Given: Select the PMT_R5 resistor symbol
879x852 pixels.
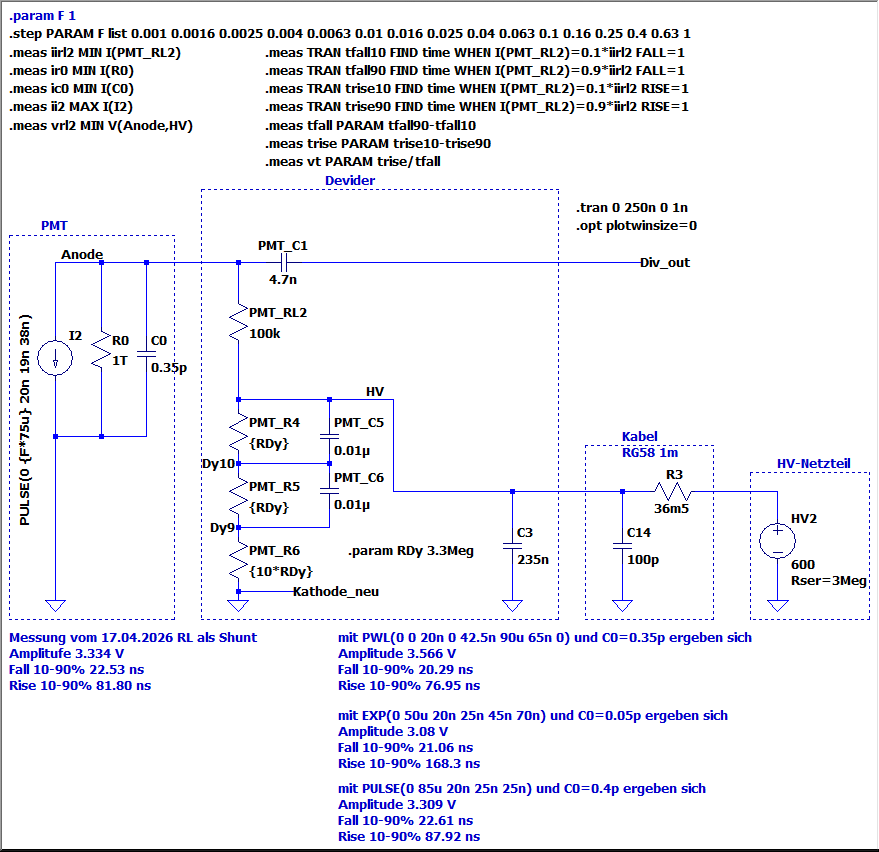Looking at the screenshot, I should pos(238,496).
